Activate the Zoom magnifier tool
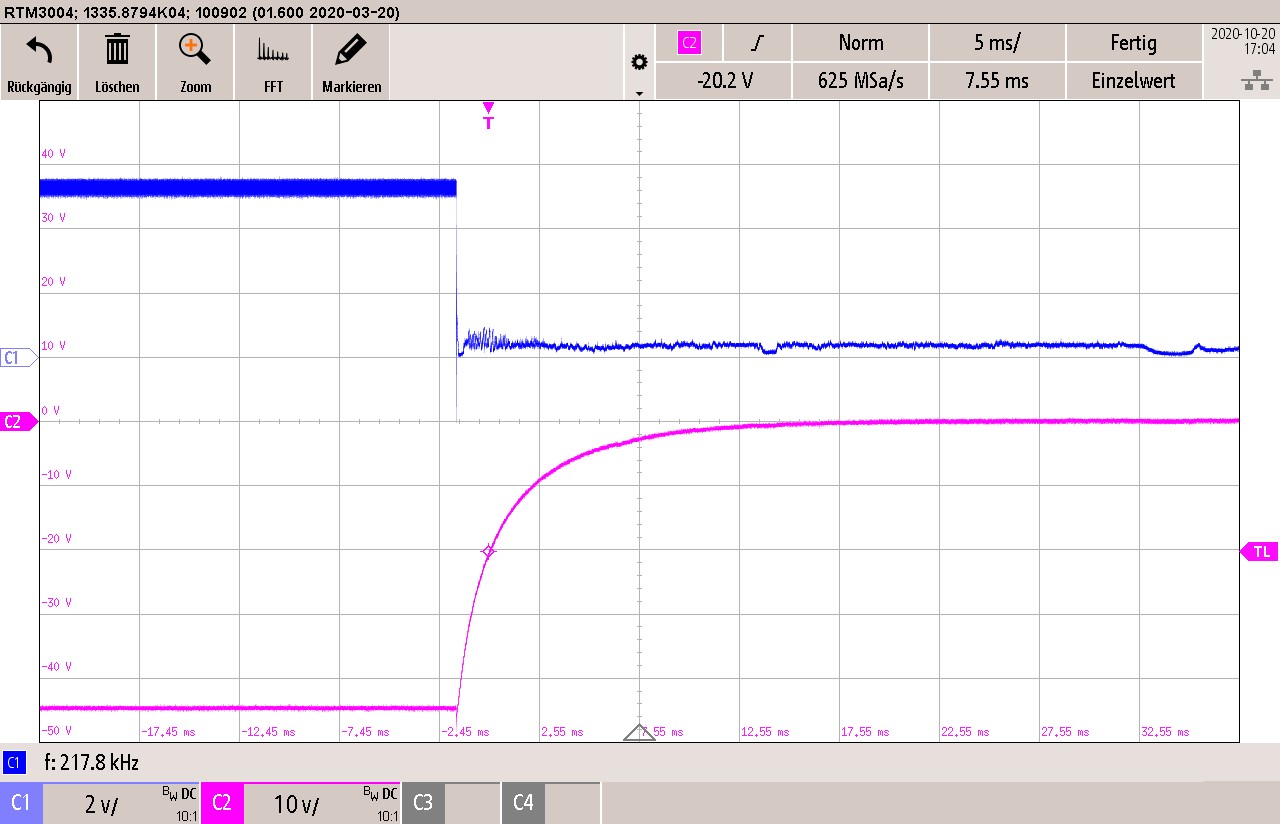The width and height of the screenshot is (1280, 824). point(195,49)
